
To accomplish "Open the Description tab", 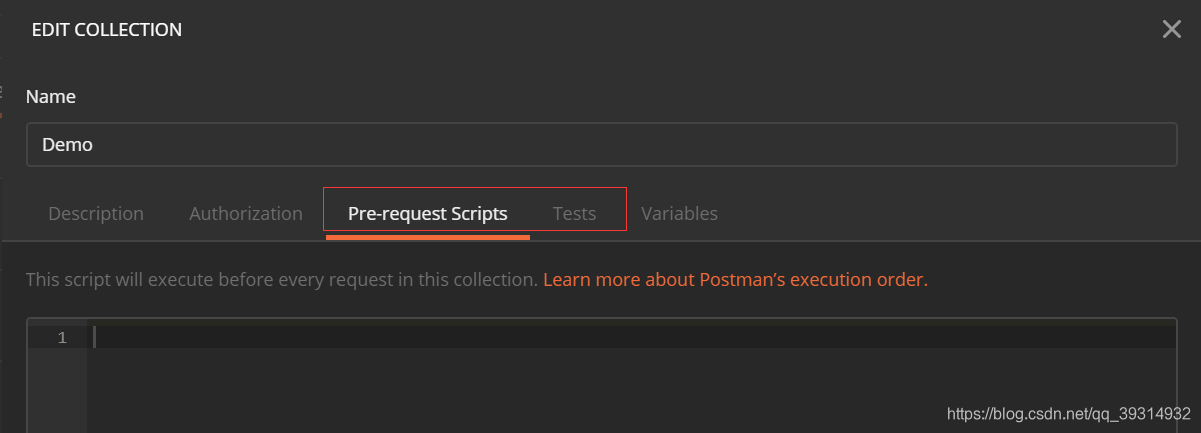I will tap(96, 213).
